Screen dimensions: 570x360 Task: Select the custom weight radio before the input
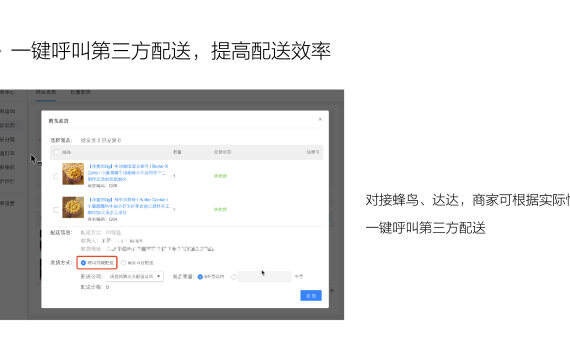click(234, 277)
